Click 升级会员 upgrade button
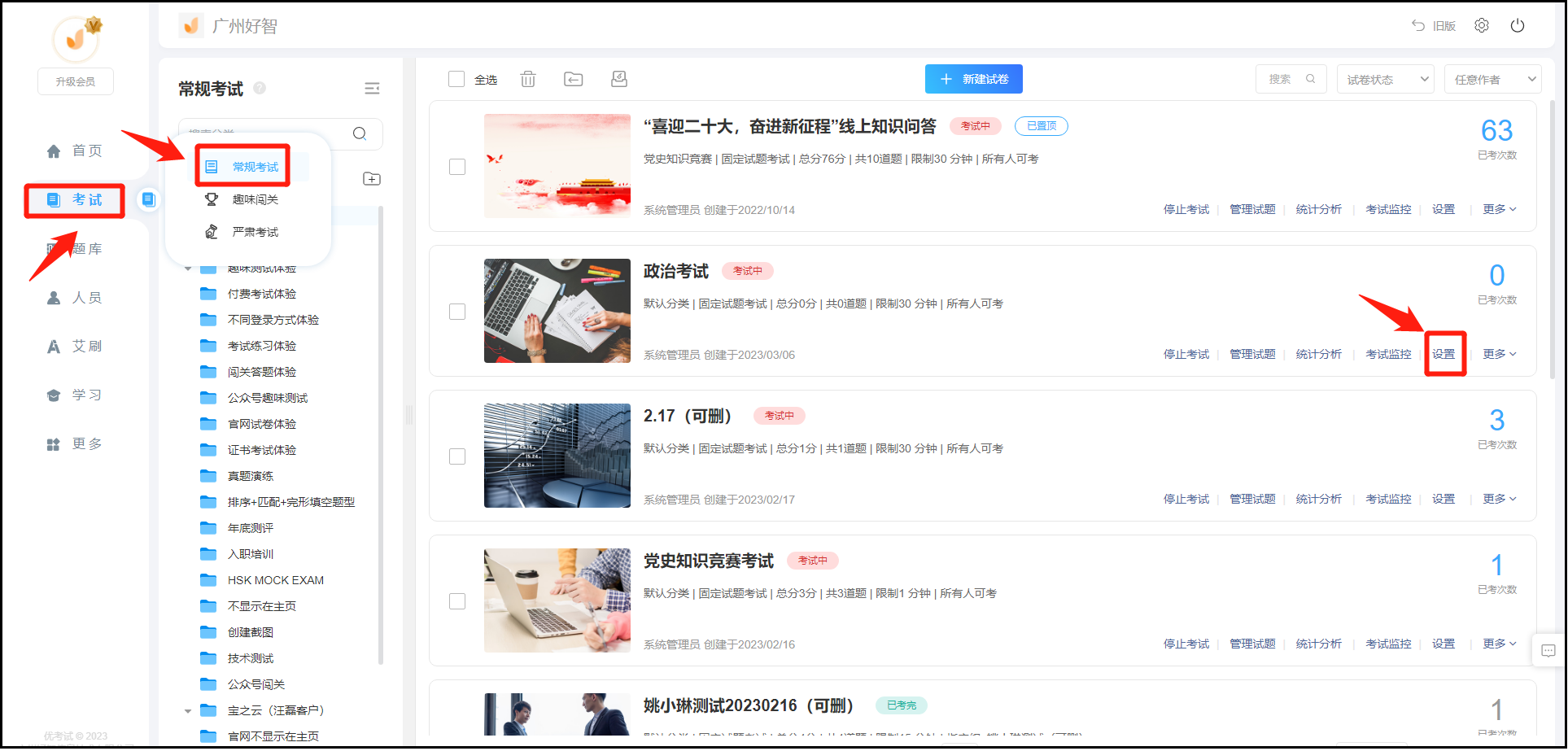This screenshot has height=751, width=1568. pos(76,81)
